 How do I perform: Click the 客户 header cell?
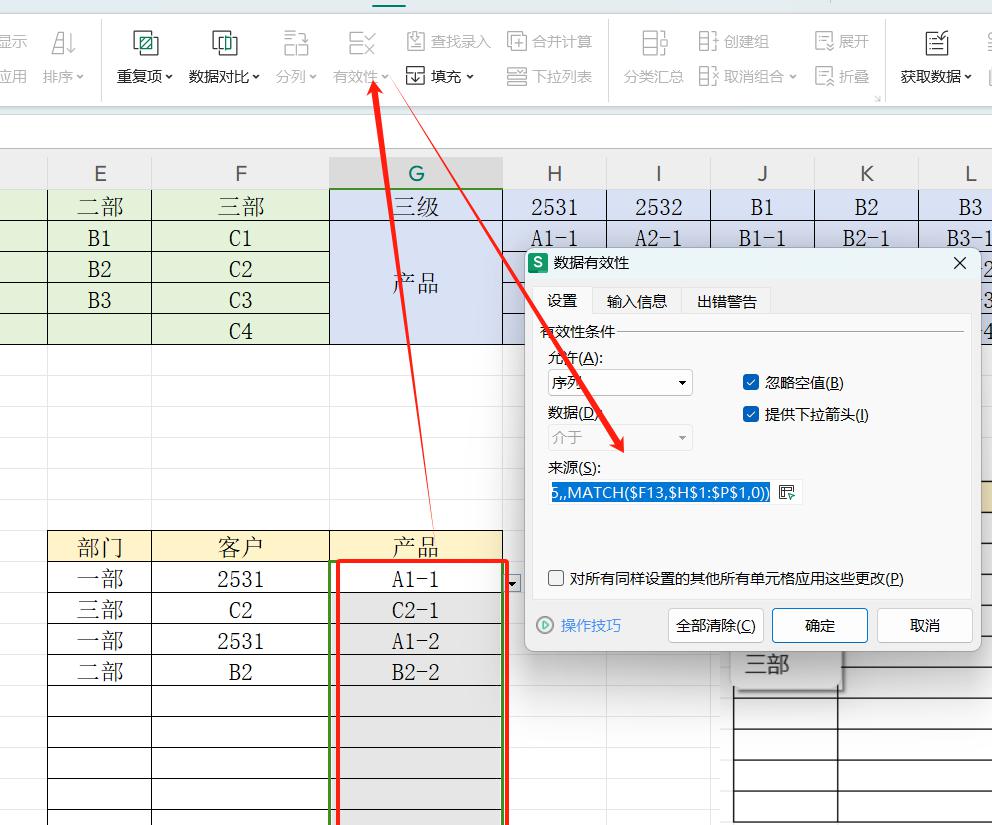240,547
